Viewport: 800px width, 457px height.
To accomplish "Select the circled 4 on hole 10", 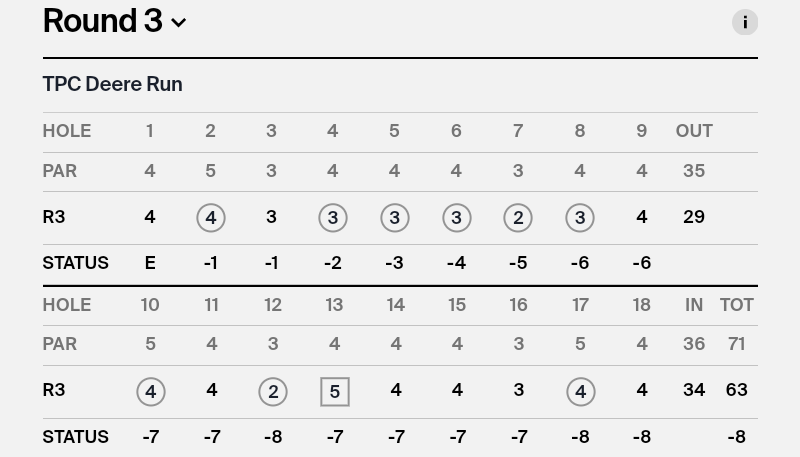I will pyautogui.click(x=151, y=392).
